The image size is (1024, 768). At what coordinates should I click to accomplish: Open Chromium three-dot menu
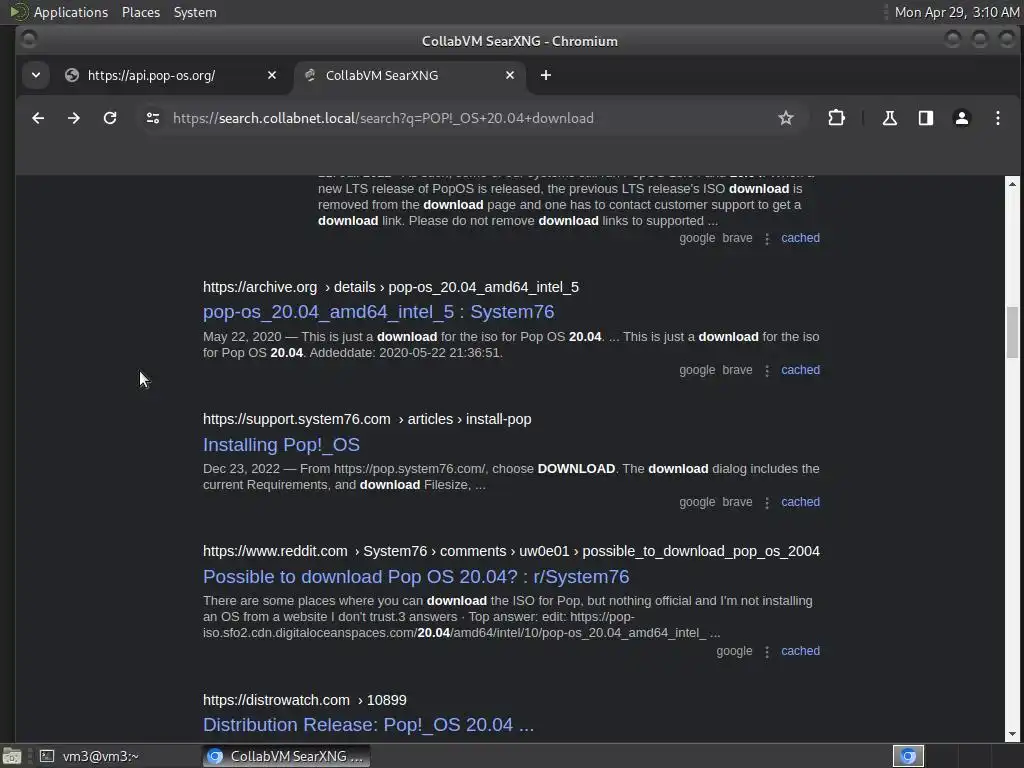997,118
